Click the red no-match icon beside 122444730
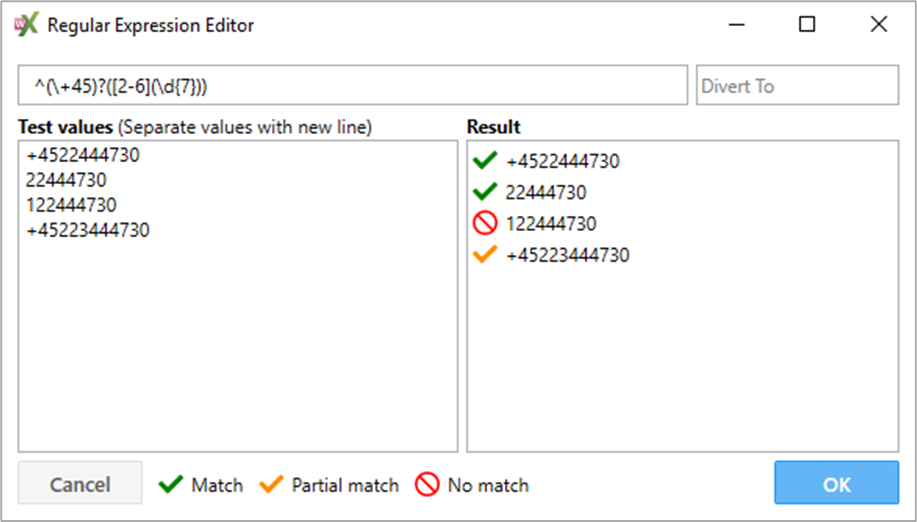This screenshot has height=522, width=917. pos(485,223)
